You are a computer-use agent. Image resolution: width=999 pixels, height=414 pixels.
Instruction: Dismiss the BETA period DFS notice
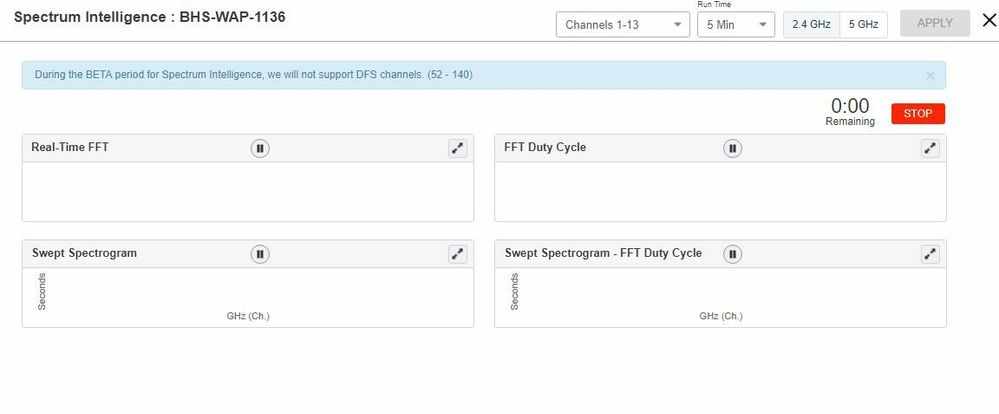tap(930, 75)
